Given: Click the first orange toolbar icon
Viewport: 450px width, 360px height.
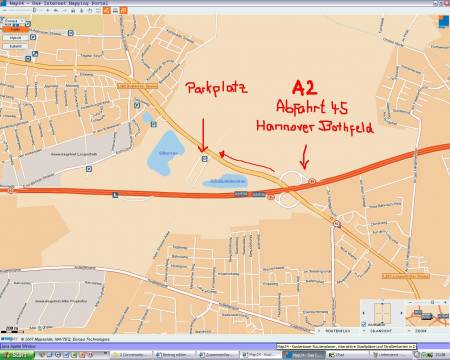Looking at the screenshot, I should pyautogui.click(x=107, y=10).
